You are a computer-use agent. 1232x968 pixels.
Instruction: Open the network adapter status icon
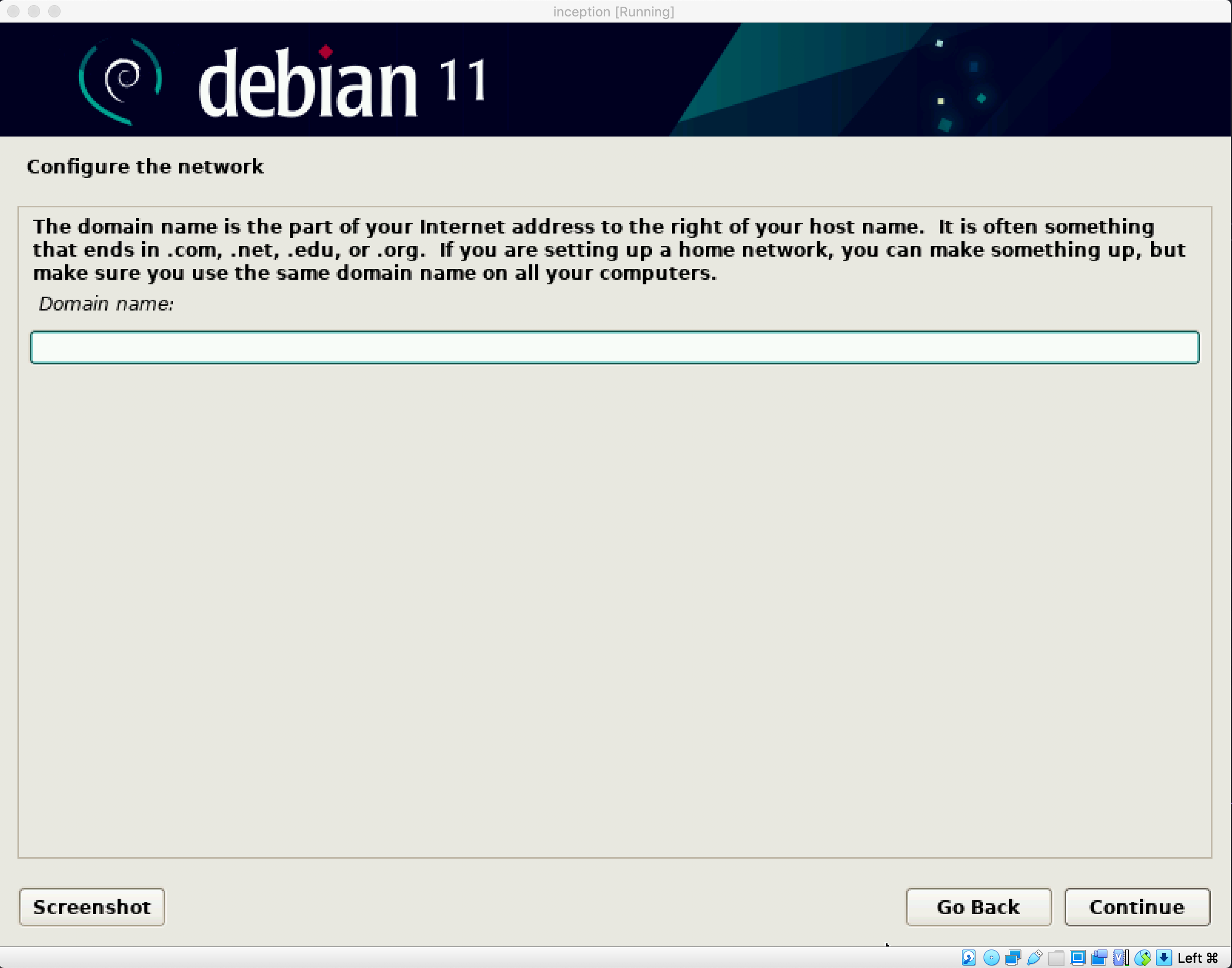click(x=1013, y=958)
